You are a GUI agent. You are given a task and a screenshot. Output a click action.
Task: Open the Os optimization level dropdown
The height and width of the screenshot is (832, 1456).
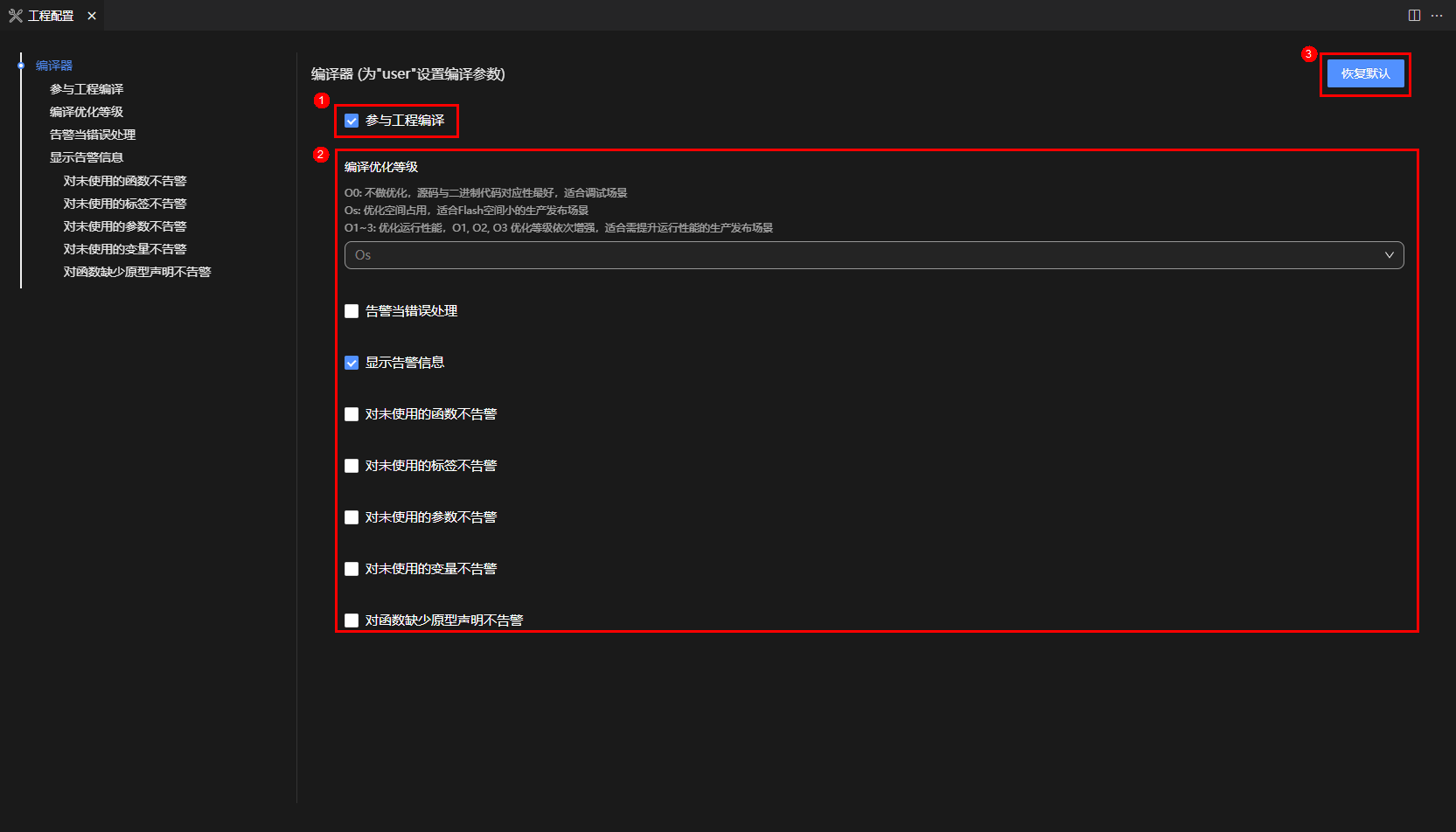tap(873, 255)
